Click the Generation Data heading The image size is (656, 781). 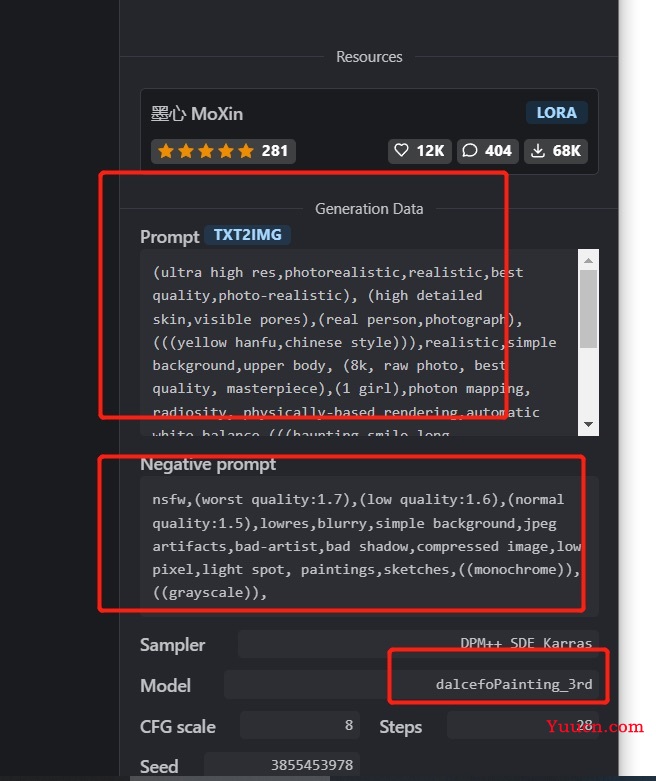coord(369,209)
